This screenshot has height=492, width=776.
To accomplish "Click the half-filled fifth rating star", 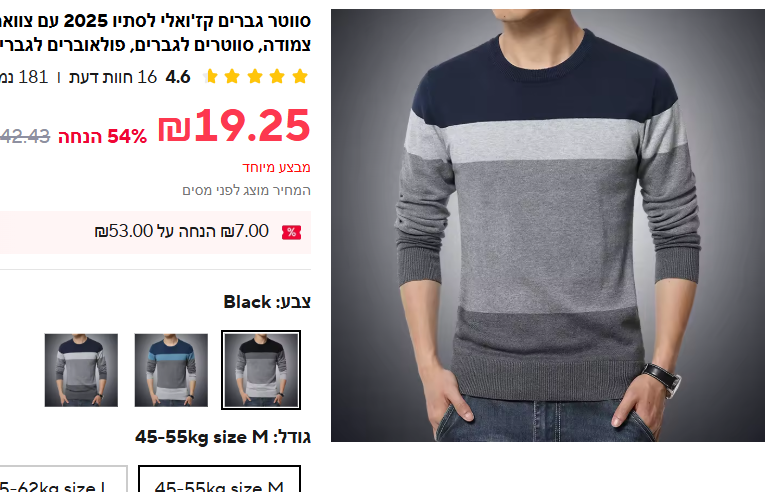I will (x=210, y=77).
